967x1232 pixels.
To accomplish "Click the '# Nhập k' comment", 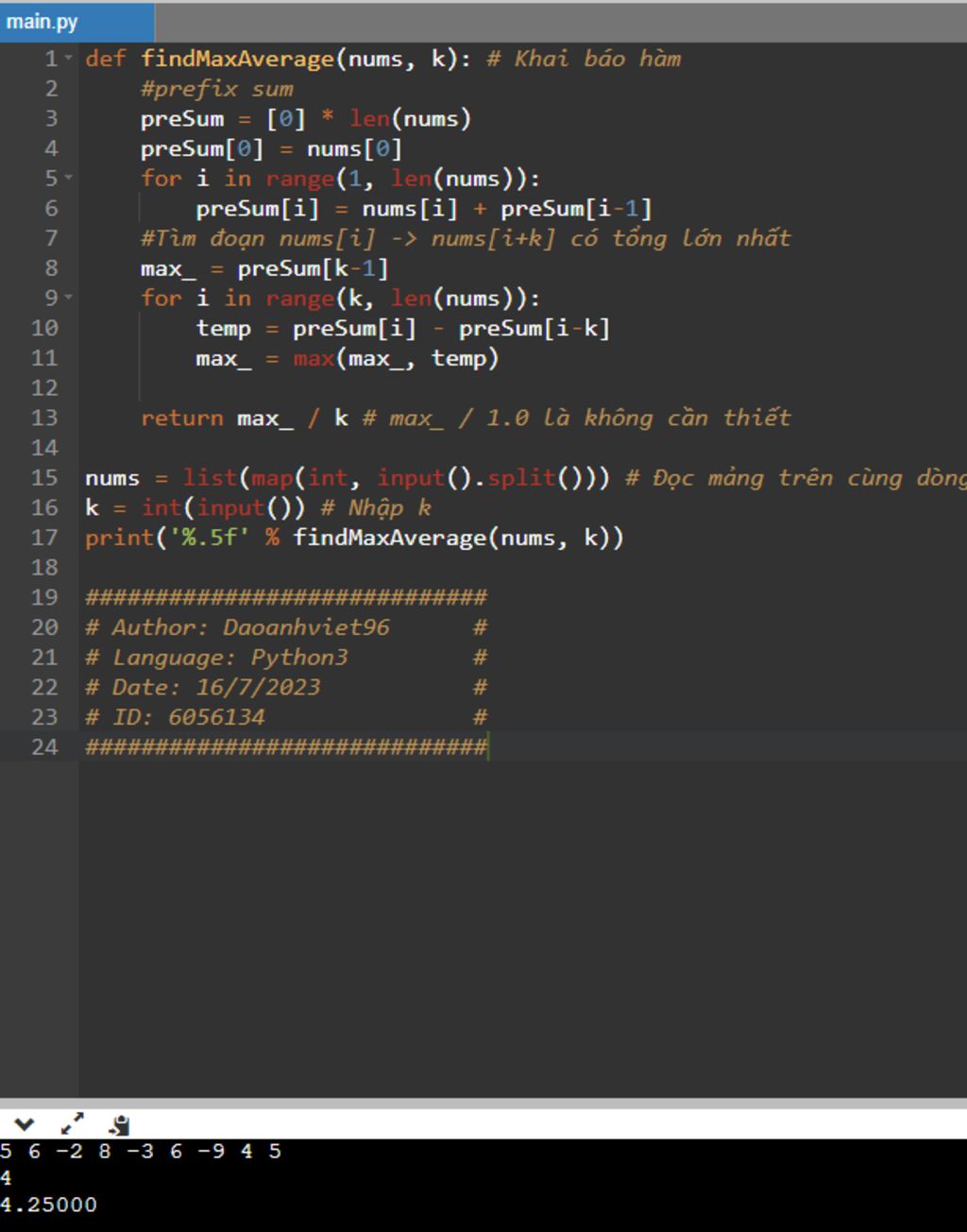I will pyautogui.click(x=376, y=507).
